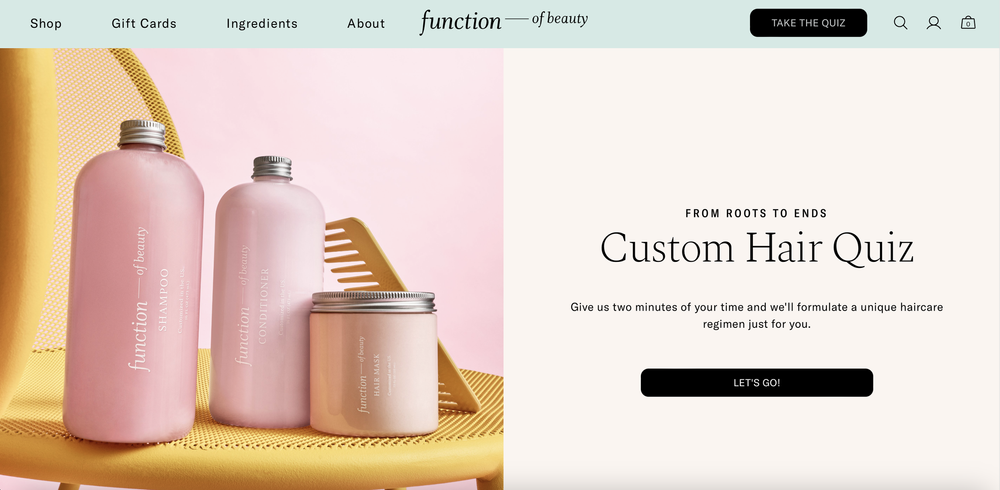Click the Custom Hair Quiz heading
The width and height of the screenshot is (1000, 490).
coord(756,248)
